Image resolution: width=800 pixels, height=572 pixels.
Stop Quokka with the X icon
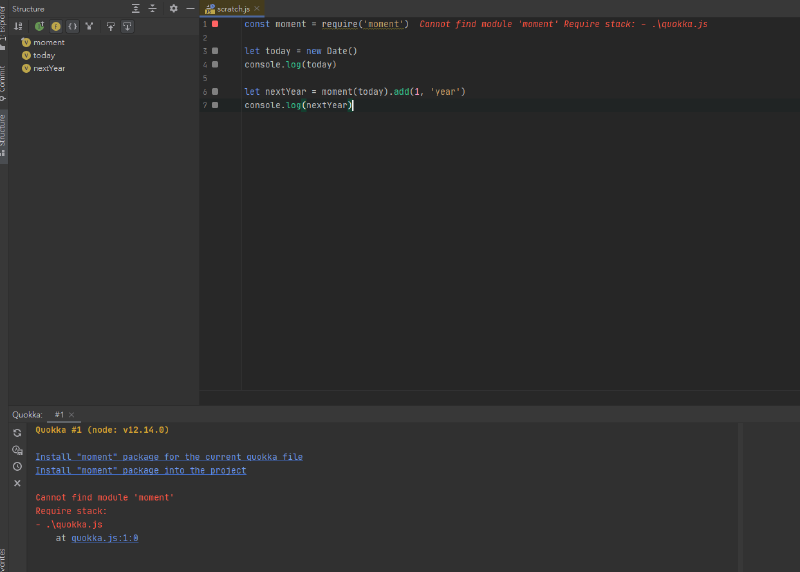click(x=17, y=483)
